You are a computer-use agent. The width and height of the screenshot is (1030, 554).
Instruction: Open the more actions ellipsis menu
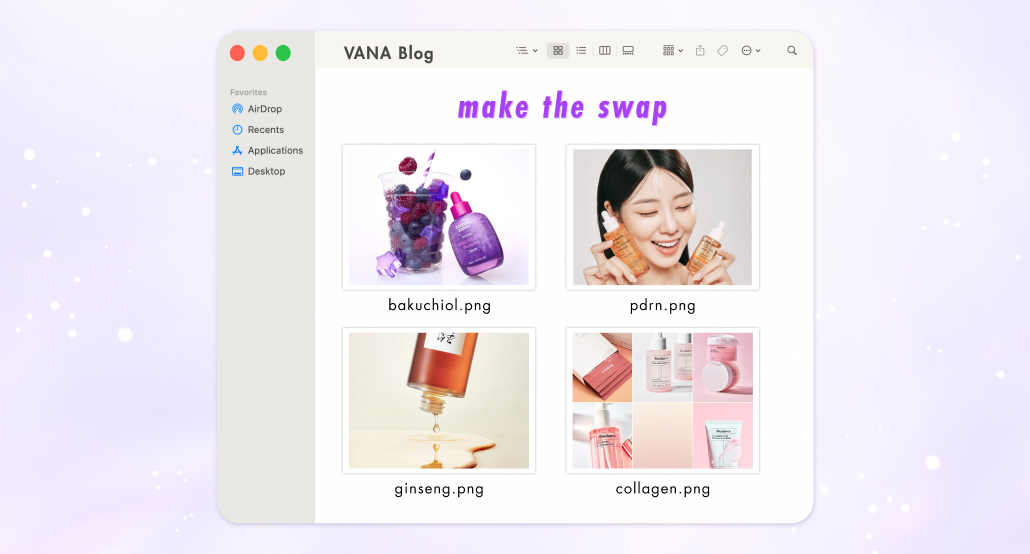tap(750, 51)
